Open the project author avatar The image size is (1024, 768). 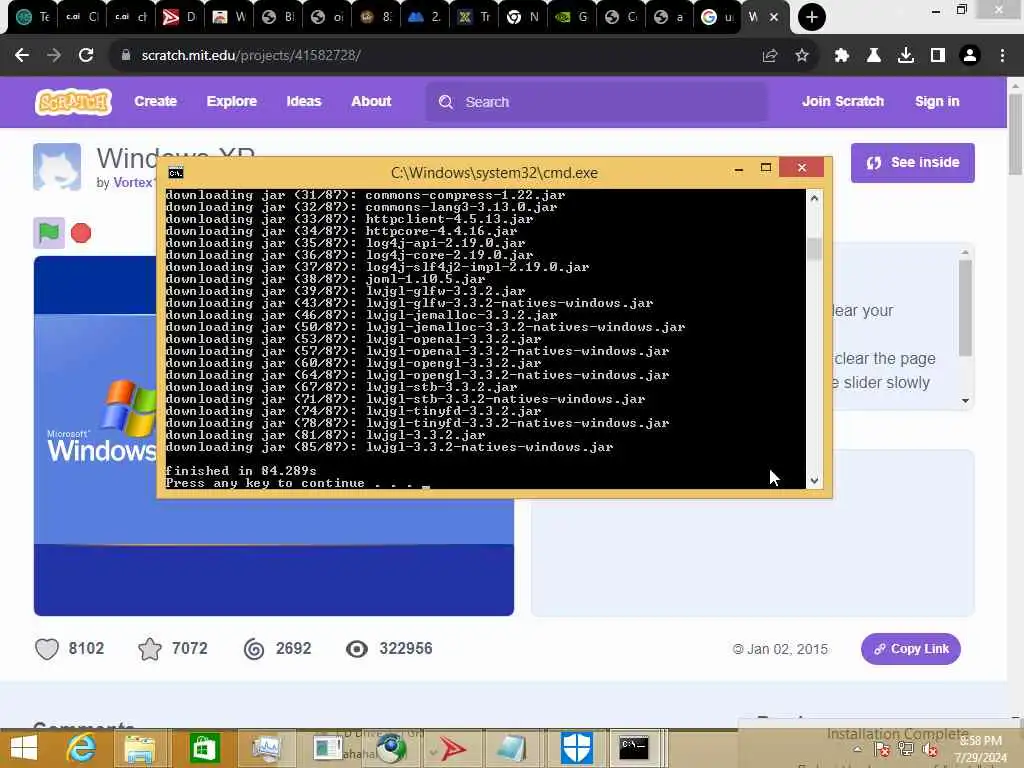pyautogui.click(x=57, y=167)
